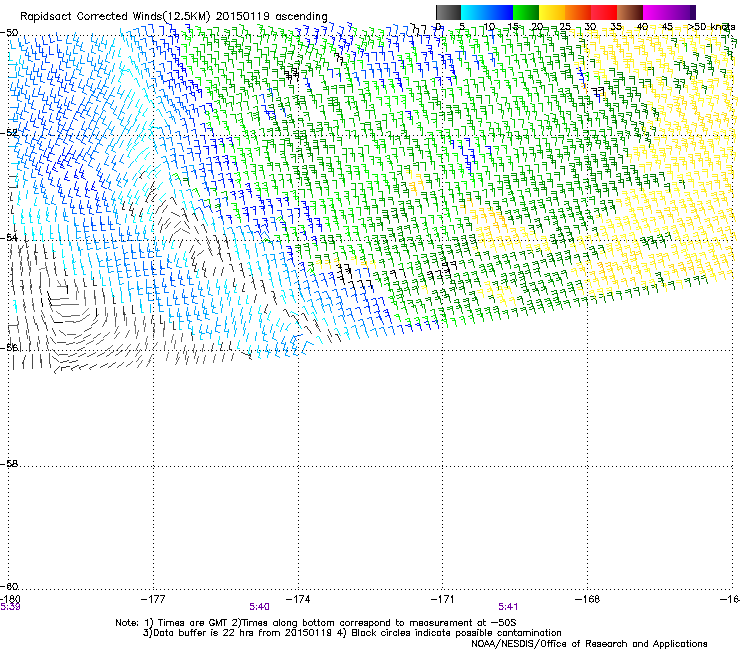The height and width of the screenshot is (650, 740).
Task: Click the cyan 5-10 knots legend swatch
Action: pos(474,12)
